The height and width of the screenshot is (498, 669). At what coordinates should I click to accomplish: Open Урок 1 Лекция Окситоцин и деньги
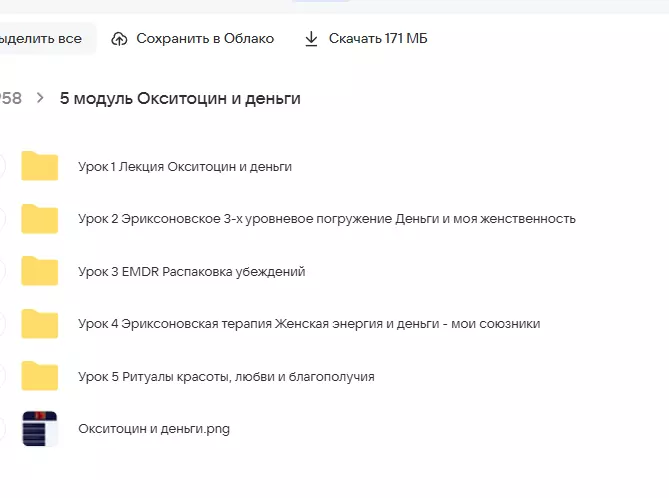tap(185, 166)
